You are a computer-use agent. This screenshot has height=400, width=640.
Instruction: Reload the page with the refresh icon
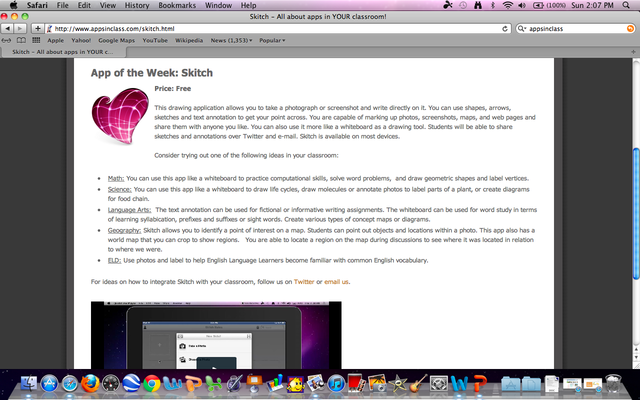(505, 29)
